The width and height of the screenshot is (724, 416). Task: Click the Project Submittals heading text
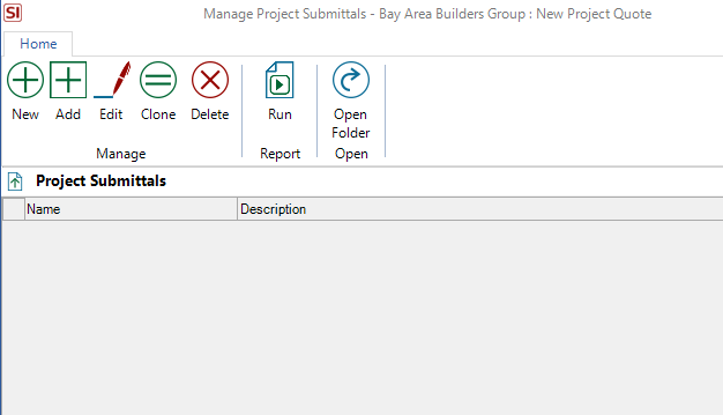[x=101, y=181]
